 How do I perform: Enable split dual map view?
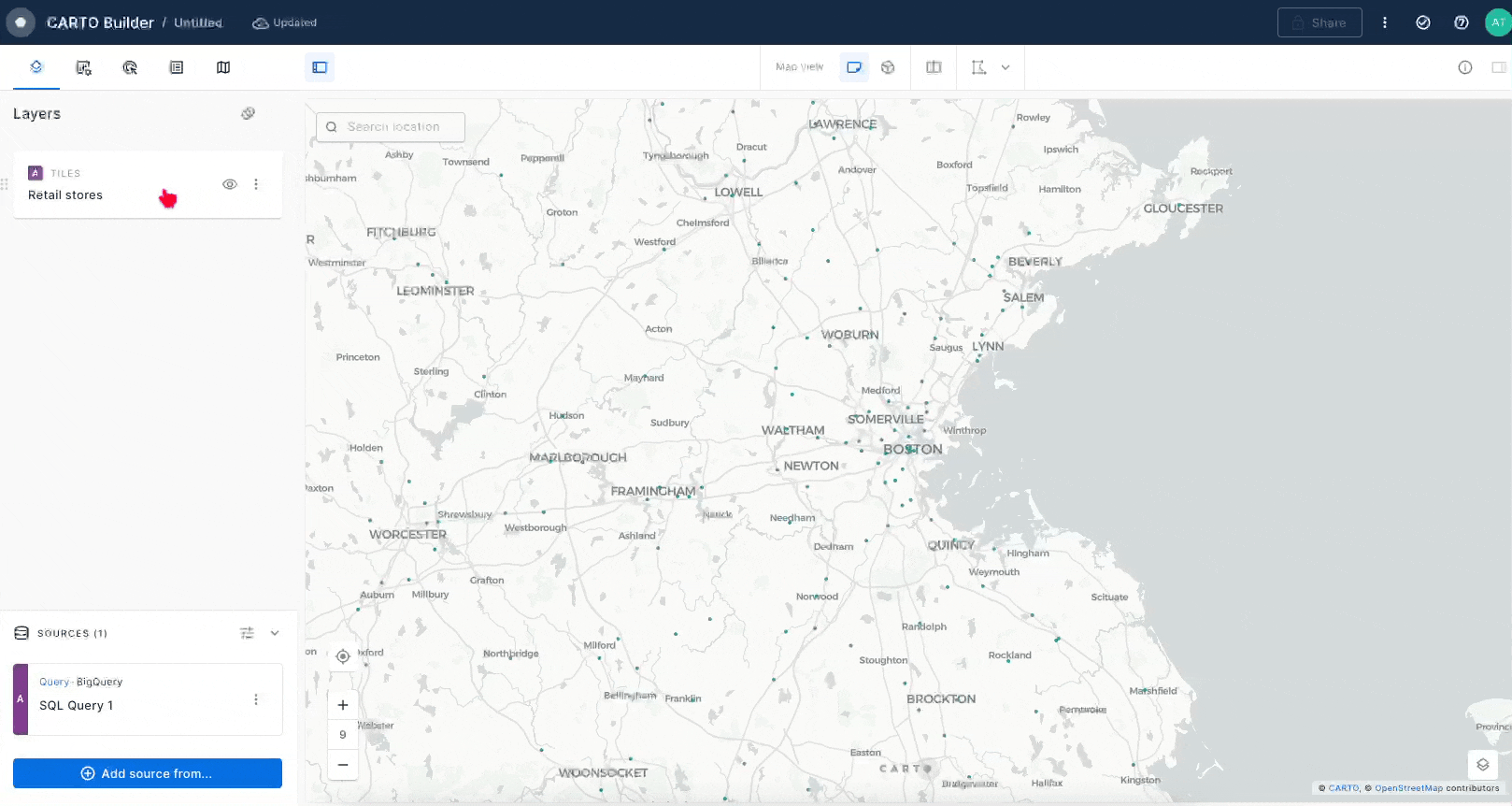click(x=934, y=67)
